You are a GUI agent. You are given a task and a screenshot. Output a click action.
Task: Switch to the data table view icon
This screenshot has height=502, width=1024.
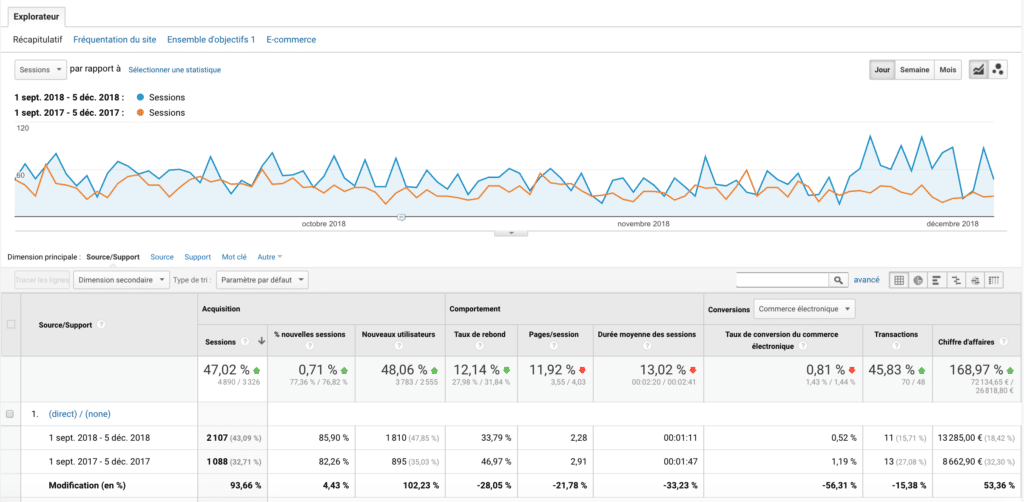[899, 281]
